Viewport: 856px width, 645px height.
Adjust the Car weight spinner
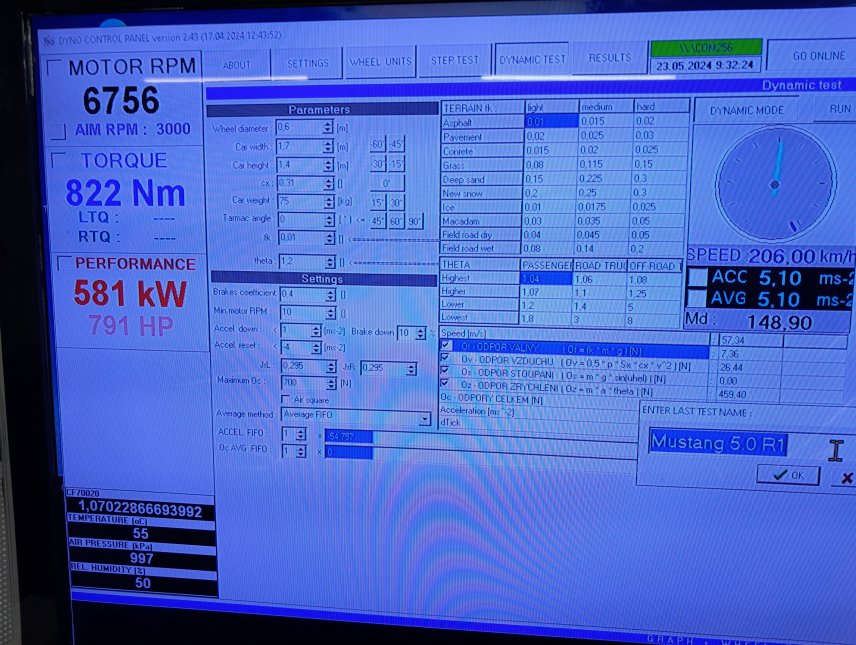pos(328,200)
